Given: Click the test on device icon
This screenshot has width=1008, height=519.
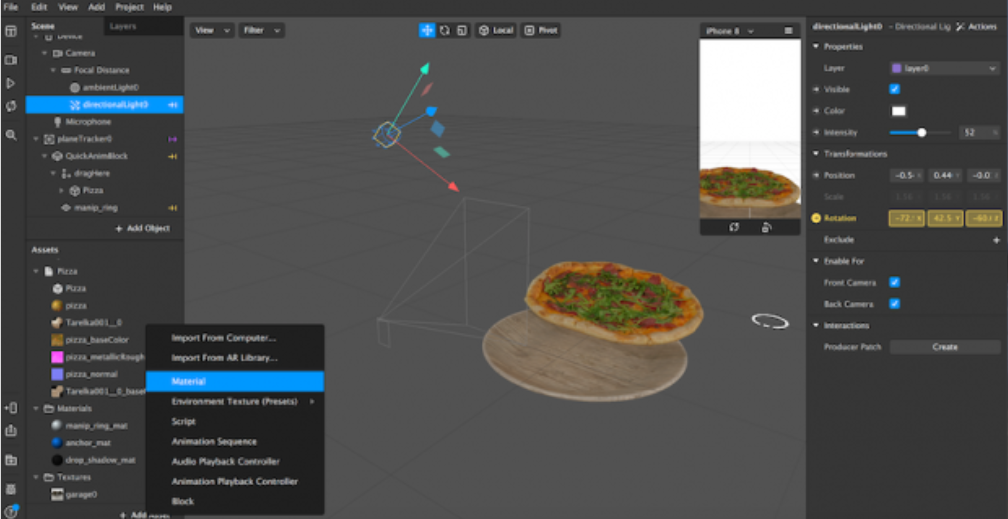Looking at the screenshot, I should pos(11,408).
